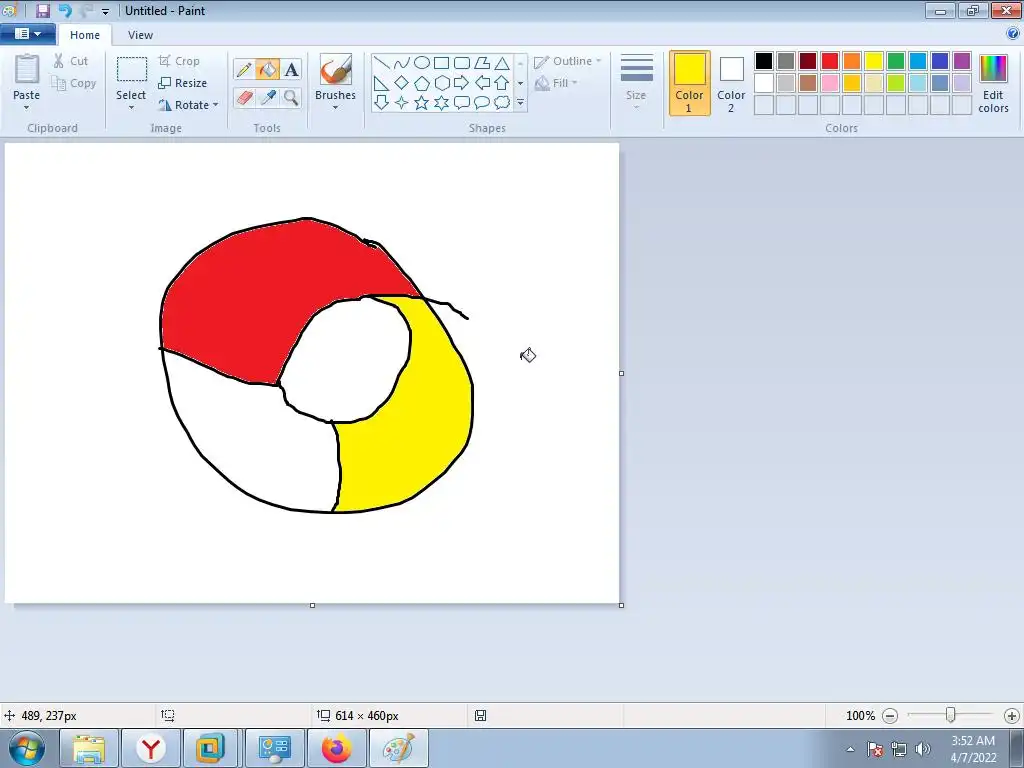Open Windows Start button

27,748
